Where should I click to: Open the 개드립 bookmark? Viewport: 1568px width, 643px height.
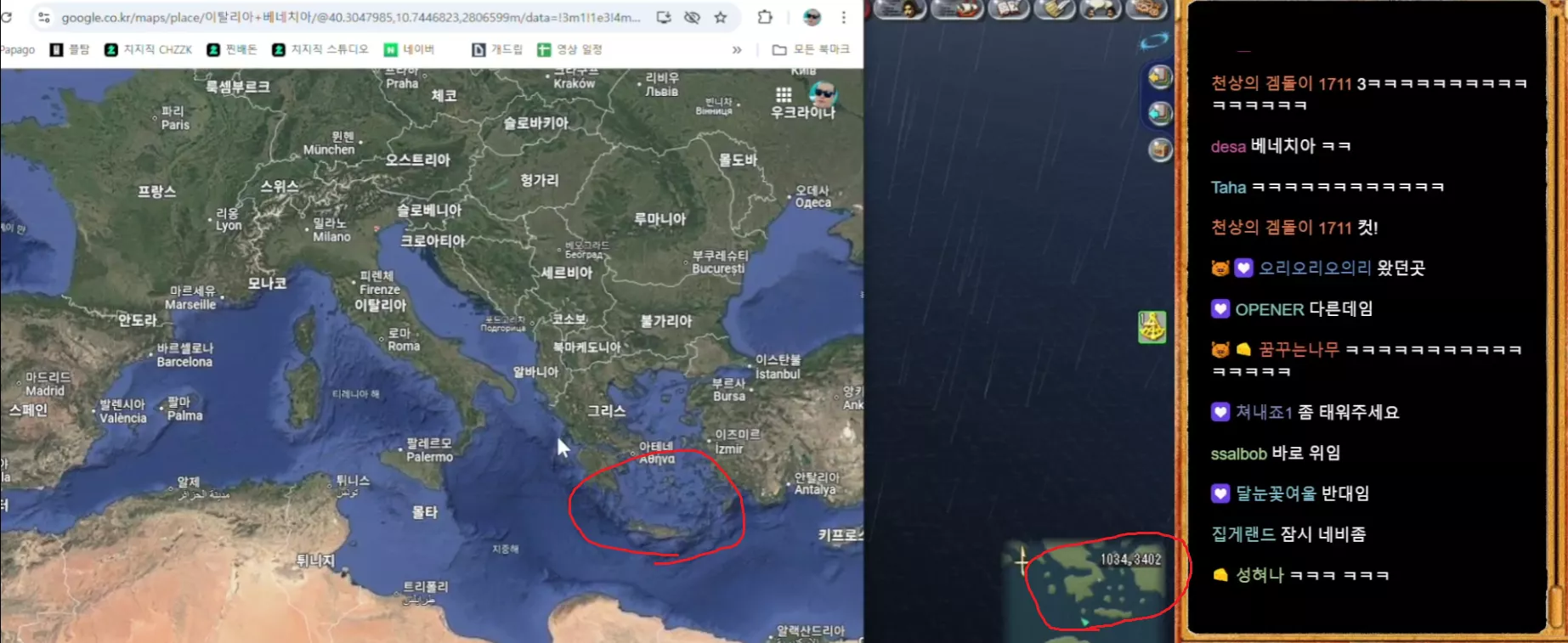(x=497, y=50)
